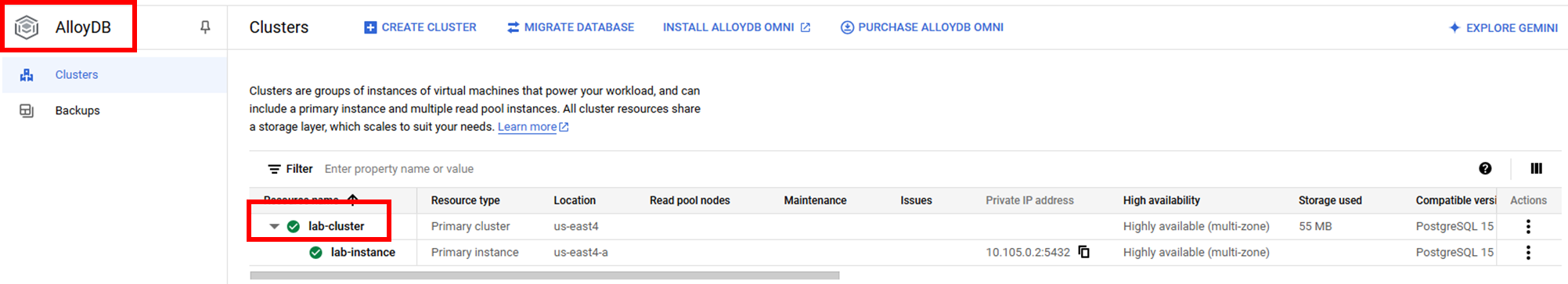Click Create Cluster button

point(420,27)
